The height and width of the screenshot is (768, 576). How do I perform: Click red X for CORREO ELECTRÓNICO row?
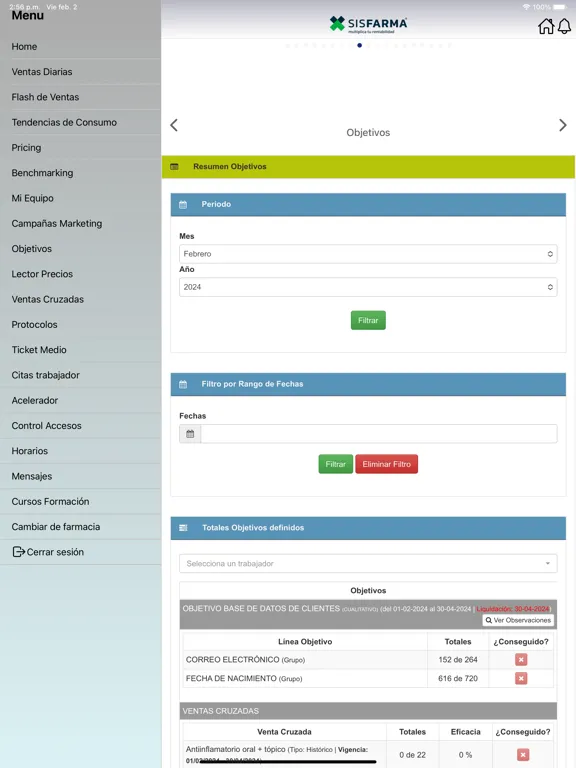pos(521,659)
